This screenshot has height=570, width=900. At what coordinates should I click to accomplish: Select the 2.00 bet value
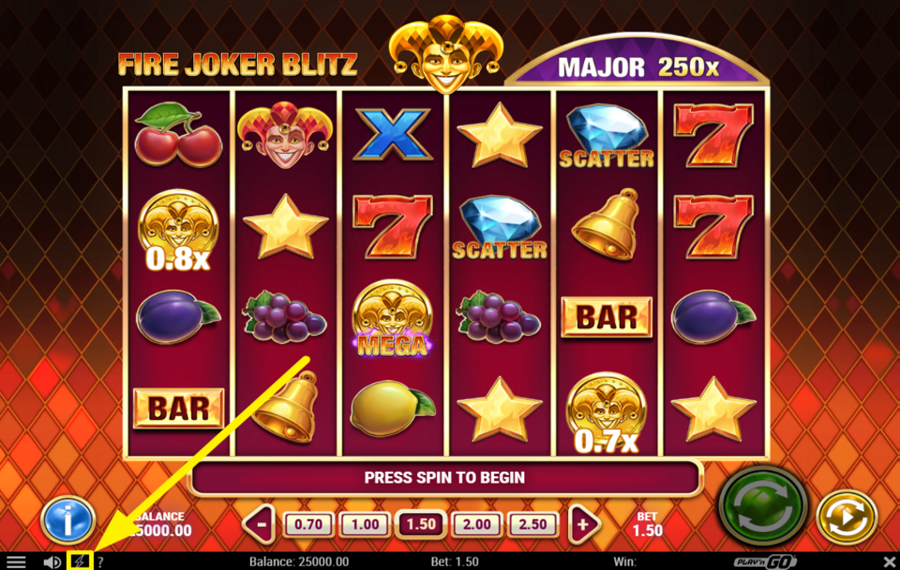click(x=476, y=524)
